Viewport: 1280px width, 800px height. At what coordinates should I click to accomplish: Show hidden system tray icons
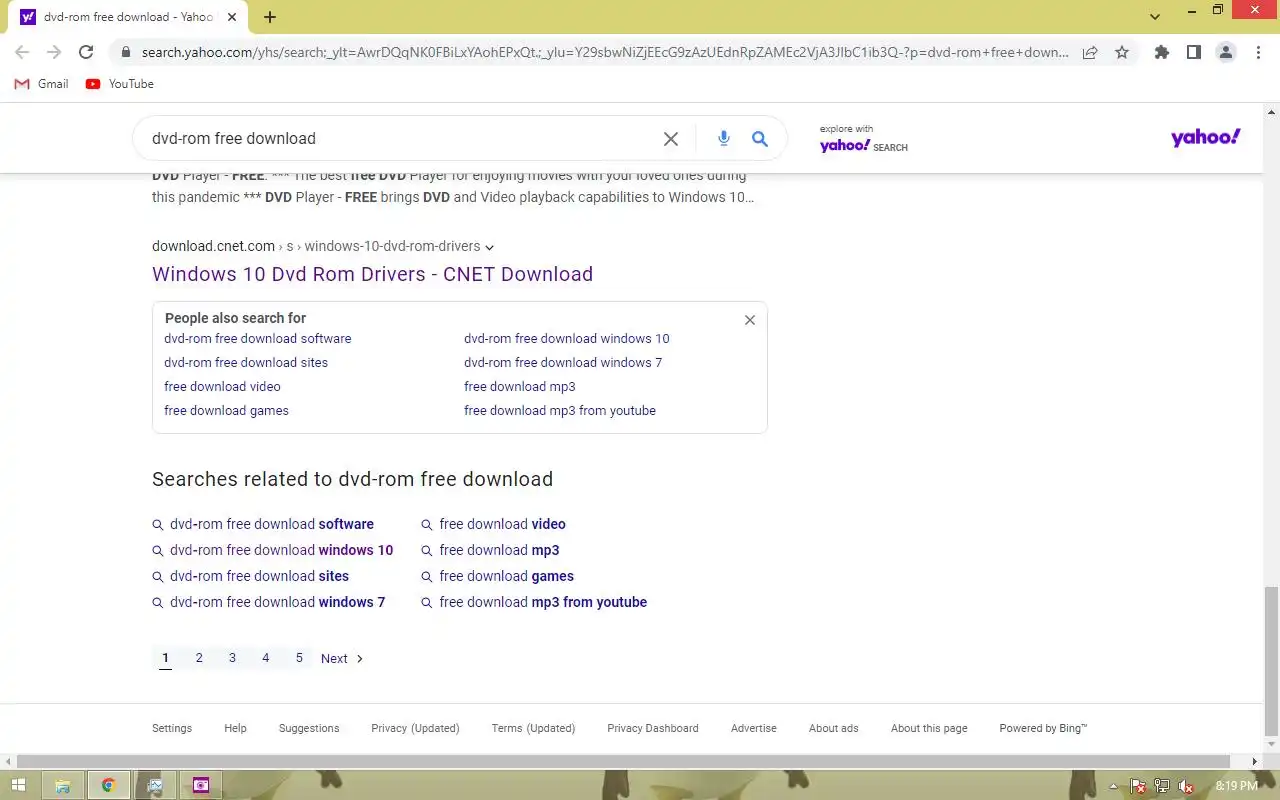tap(1114, 786)
